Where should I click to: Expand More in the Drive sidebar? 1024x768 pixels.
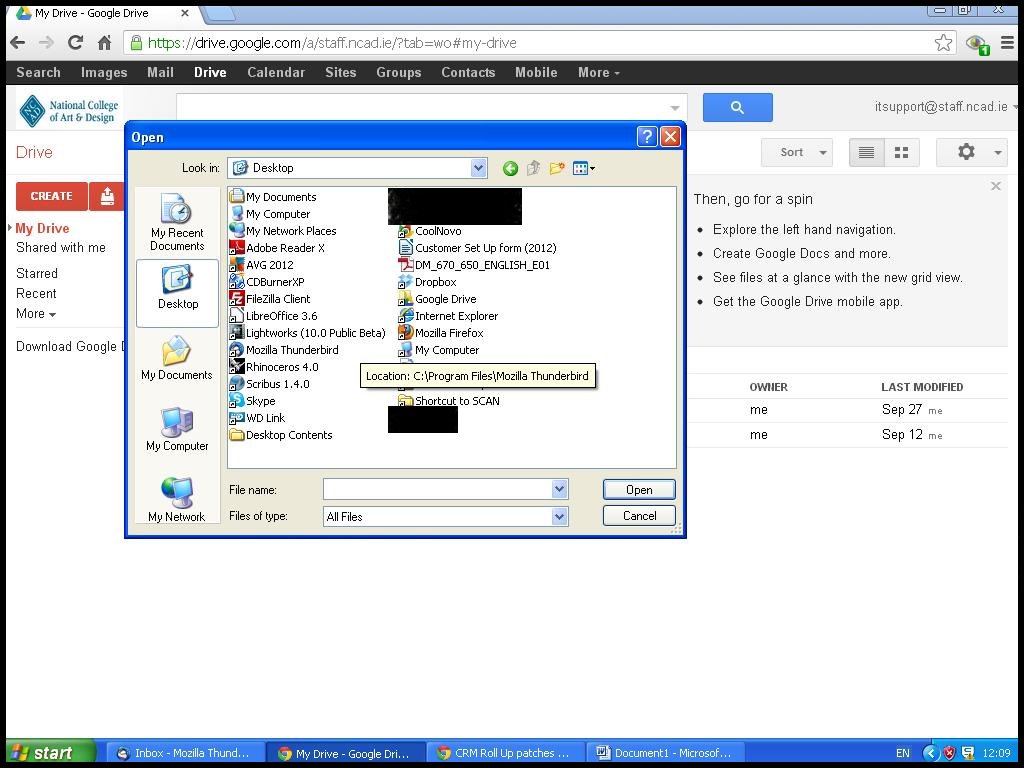(x=35, y=313)
